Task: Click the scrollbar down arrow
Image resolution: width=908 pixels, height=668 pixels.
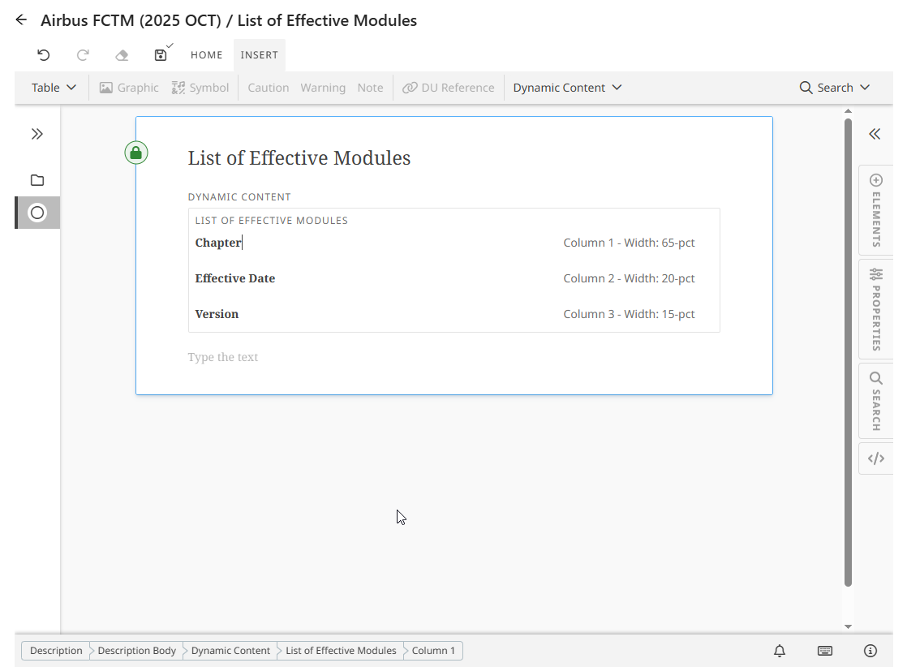Action: pyautogui.click(x=848, y=626)
